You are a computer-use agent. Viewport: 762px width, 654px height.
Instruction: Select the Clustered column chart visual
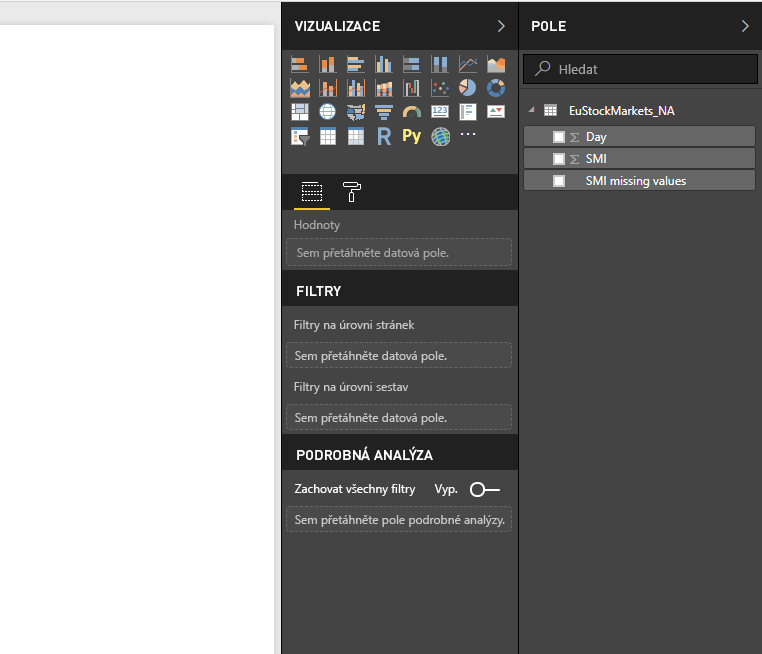(x=383, y=64)
